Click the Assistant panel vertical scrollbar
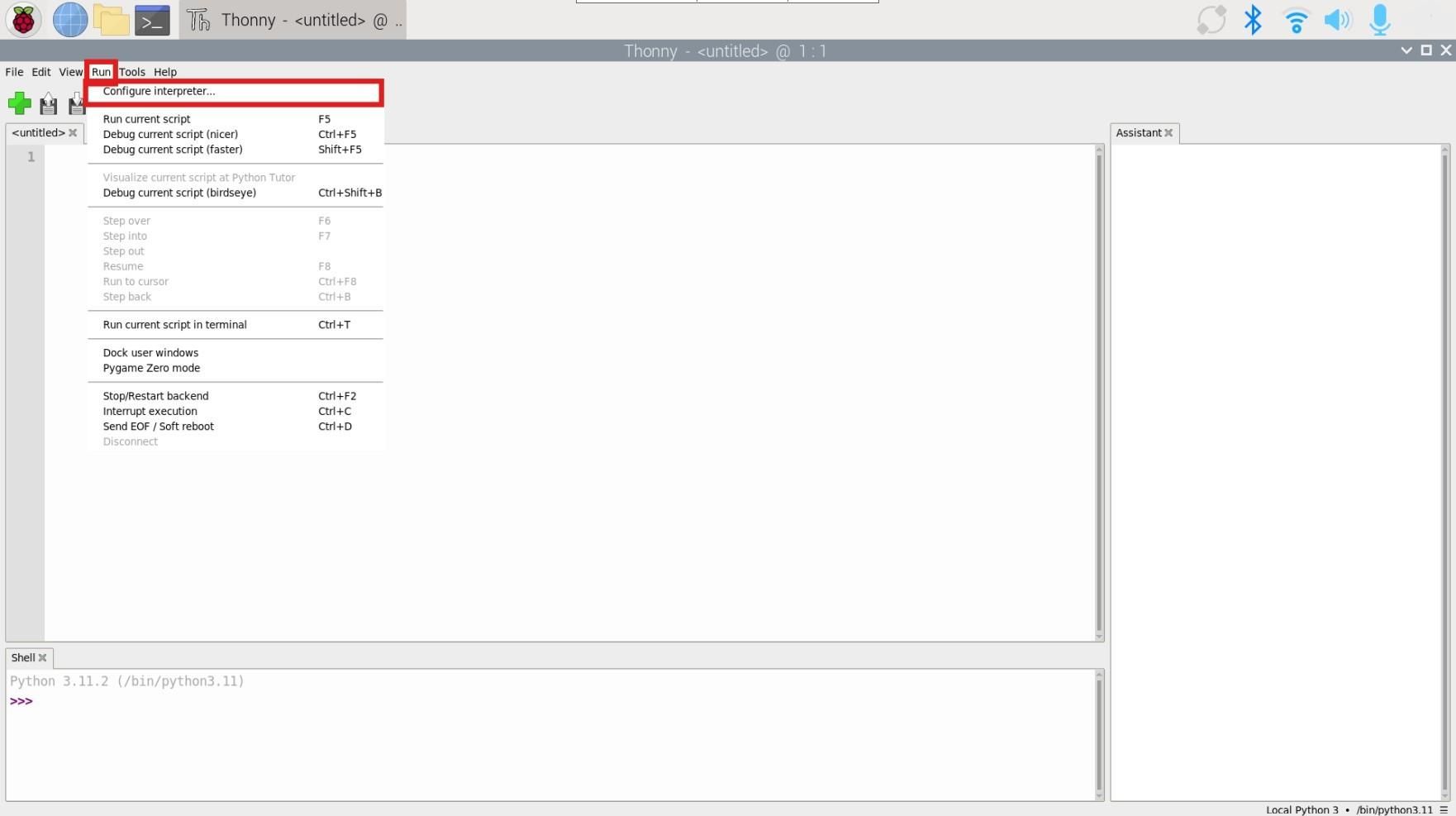1456x816 pixels. (x=1444, y=472)
